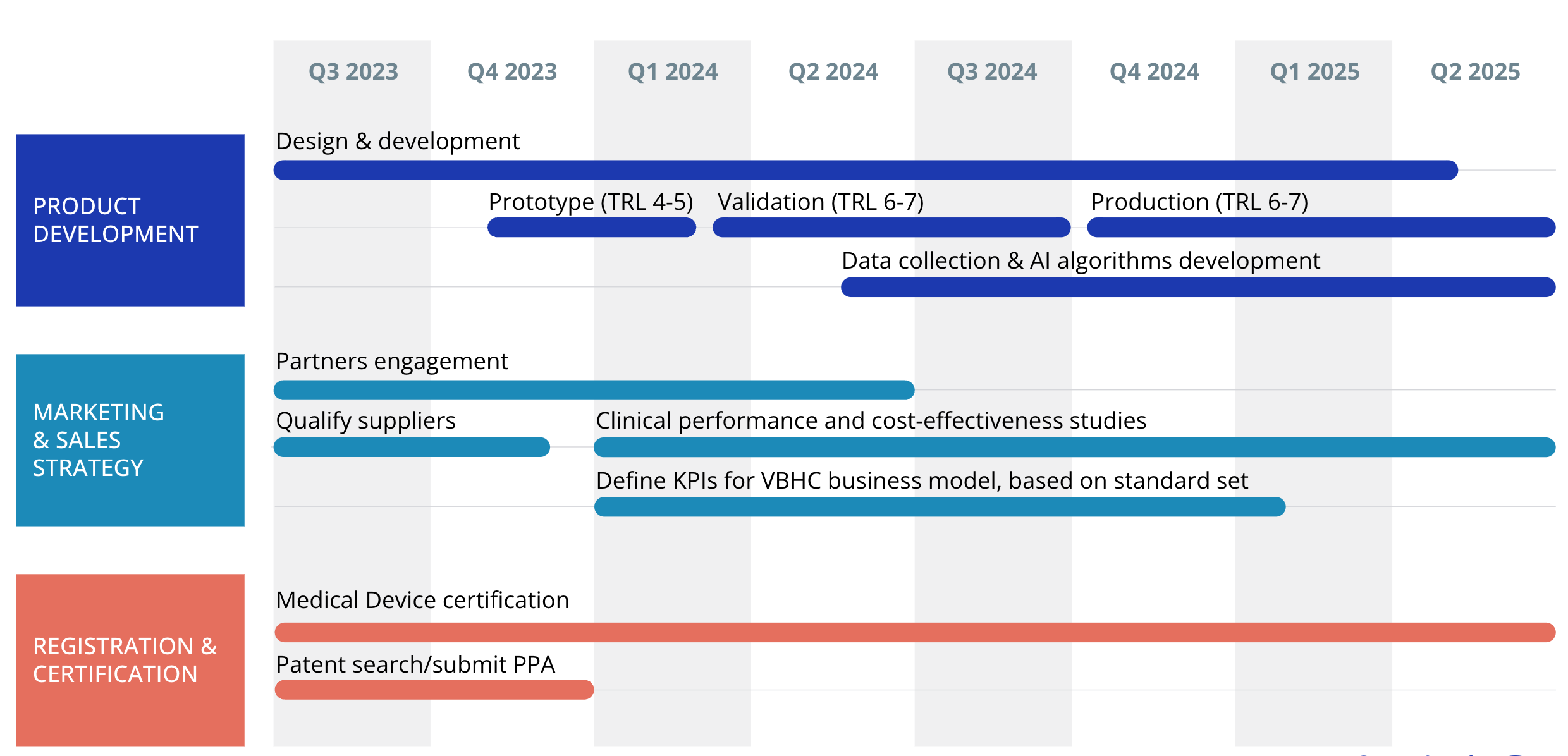Screen dimensions: 1568x756
Task: Select the Q4 2023 column header
Action: tap(512, 71)
